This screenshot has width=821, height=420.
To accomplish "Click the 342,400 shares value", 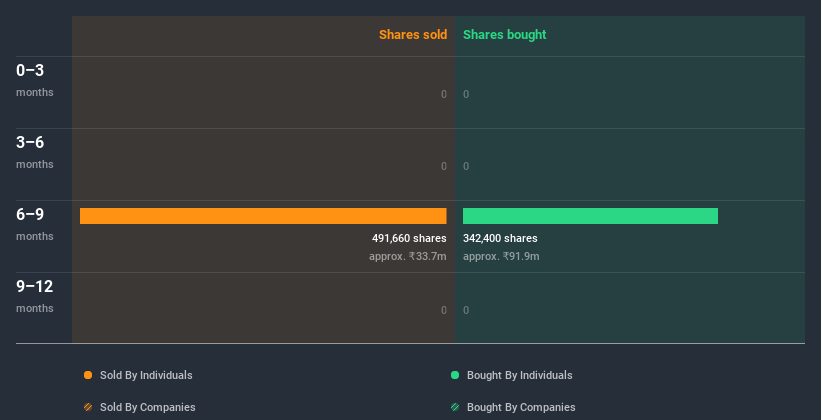I will pos(500,238).
